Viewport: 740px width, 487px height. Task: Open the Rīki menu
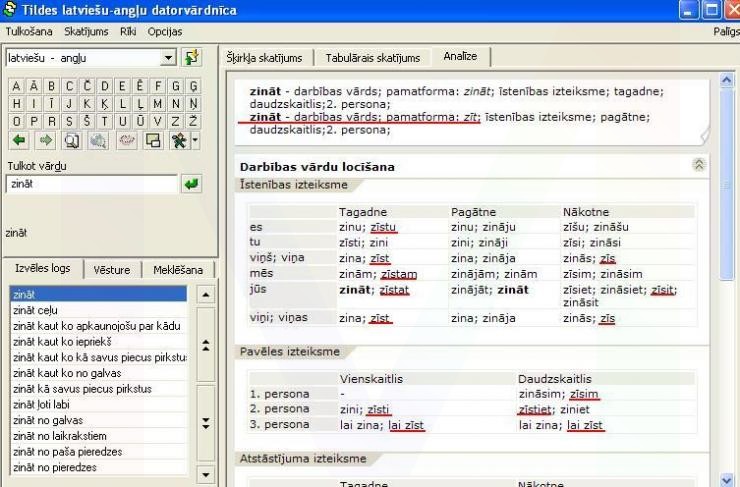128,32
